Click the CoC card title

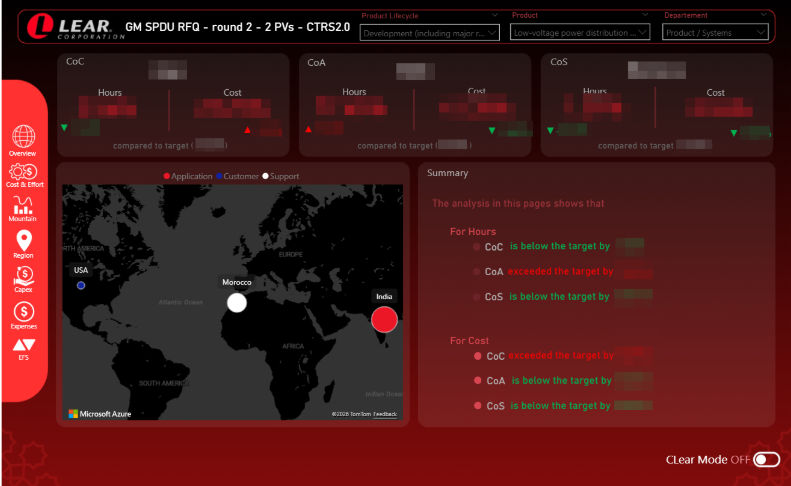click(x=75, y=62)
